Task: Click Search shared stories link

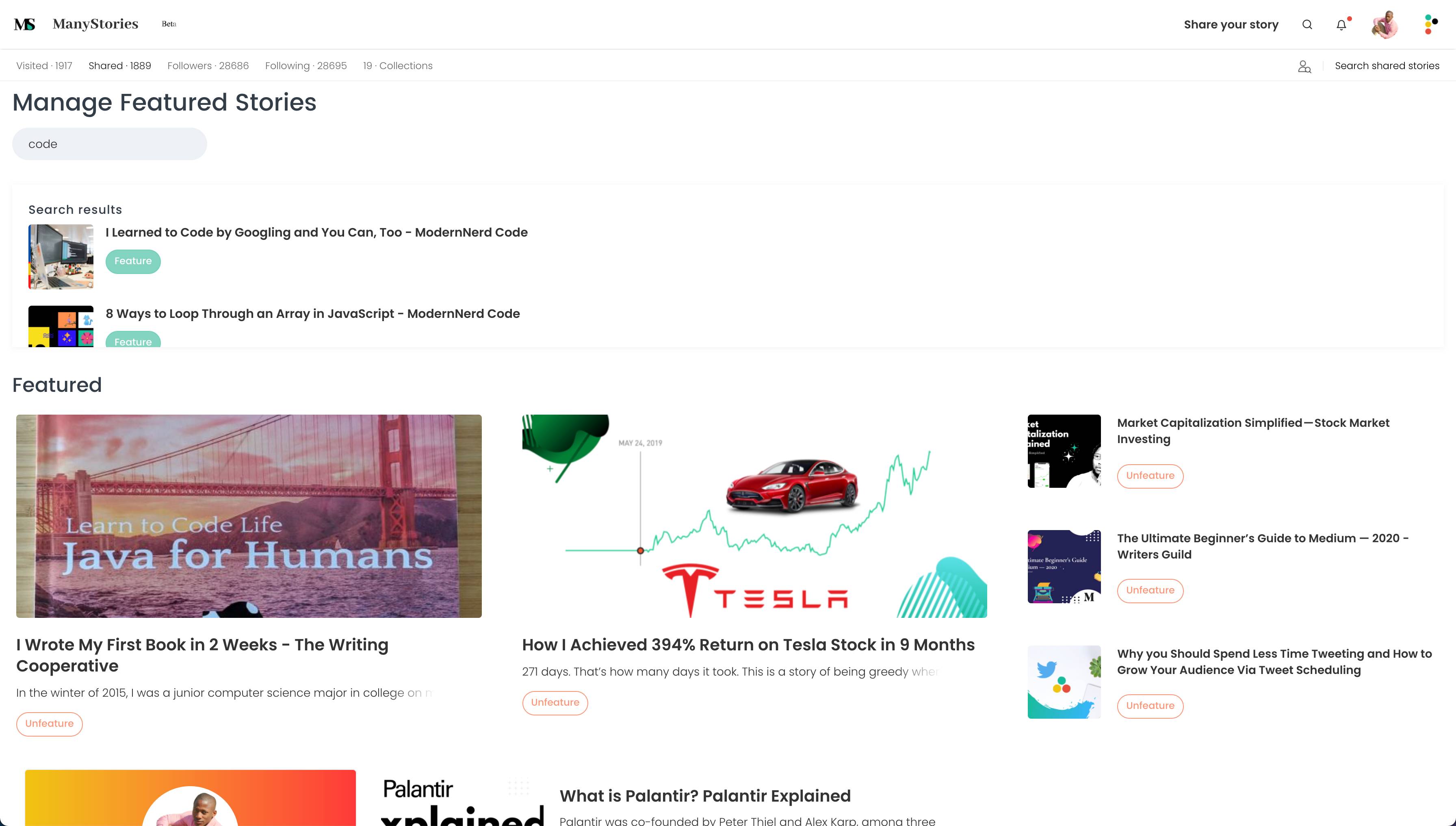Action: 1387,66
